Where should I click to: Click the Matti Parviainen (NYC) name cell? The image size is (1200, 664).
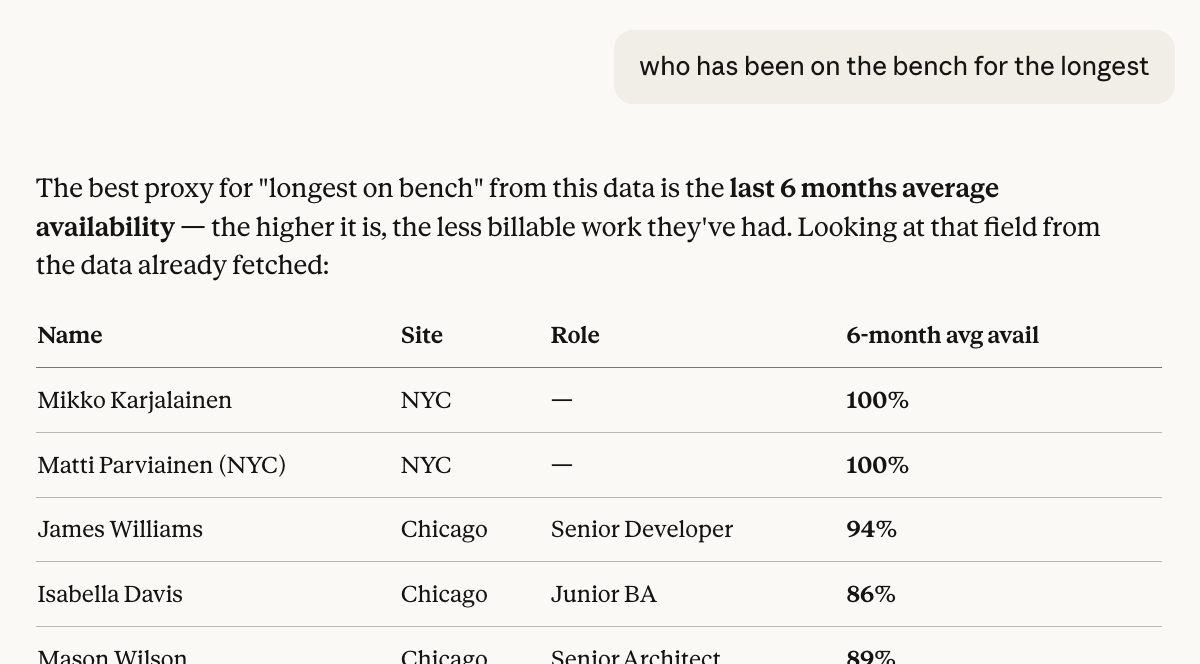click(x=162, y=465)
